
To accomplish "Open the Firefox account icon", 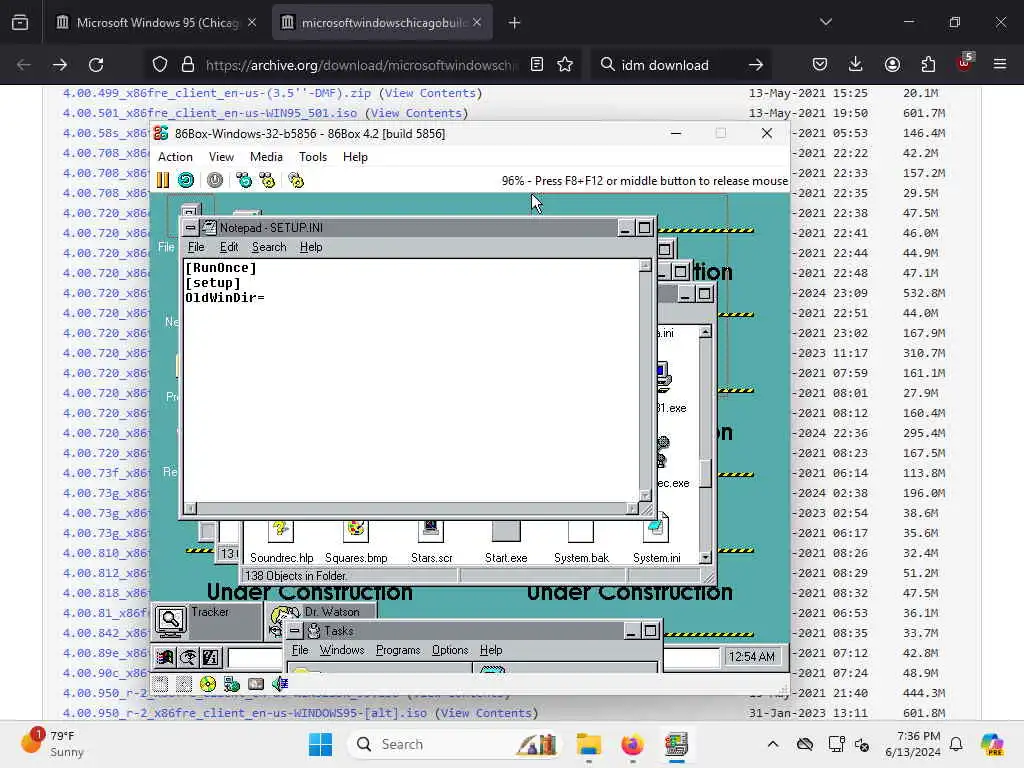I will (x=892, y=64).
